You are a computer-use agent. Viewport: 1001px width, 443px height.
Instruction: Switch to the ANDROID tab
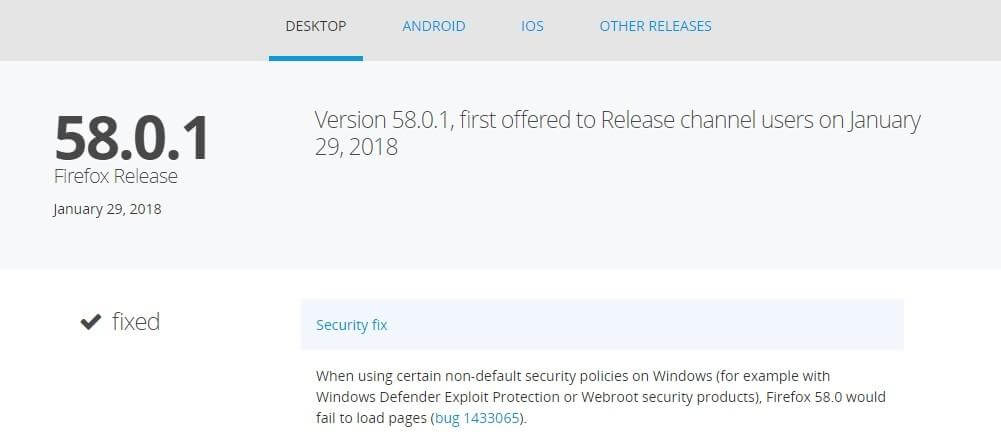tap(433, 26)
